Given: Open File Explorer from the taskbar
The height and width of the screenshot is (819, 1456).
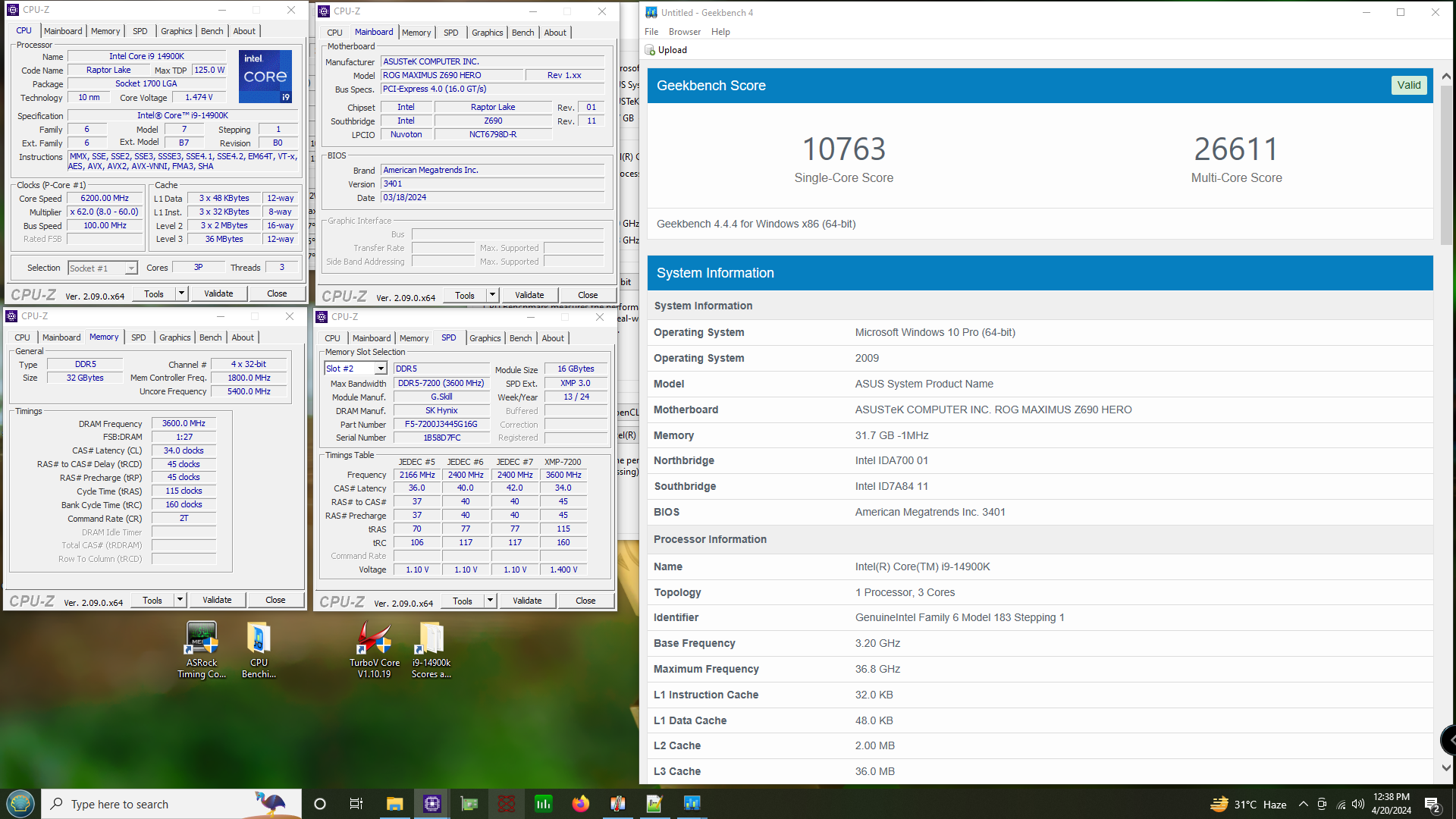Looking at the screenshot, I should point(394,804).
